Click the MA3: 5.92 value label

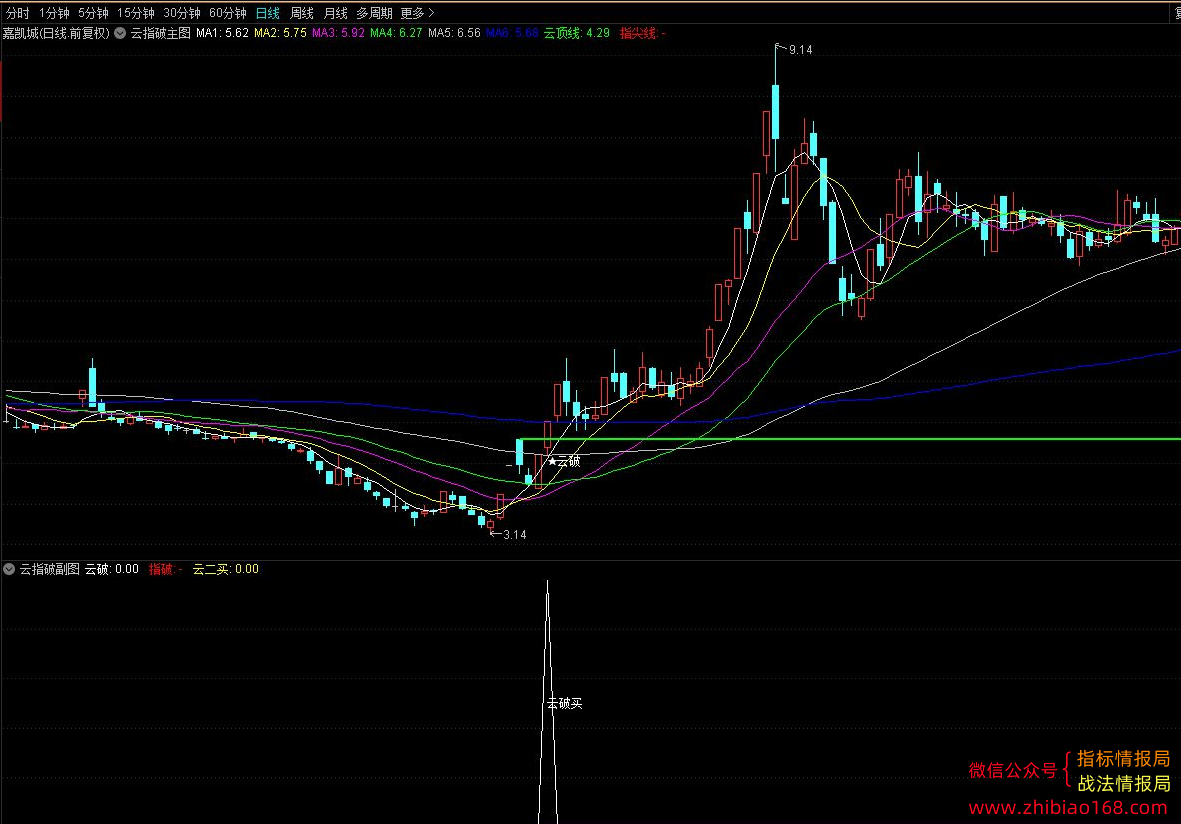point(338,33)
